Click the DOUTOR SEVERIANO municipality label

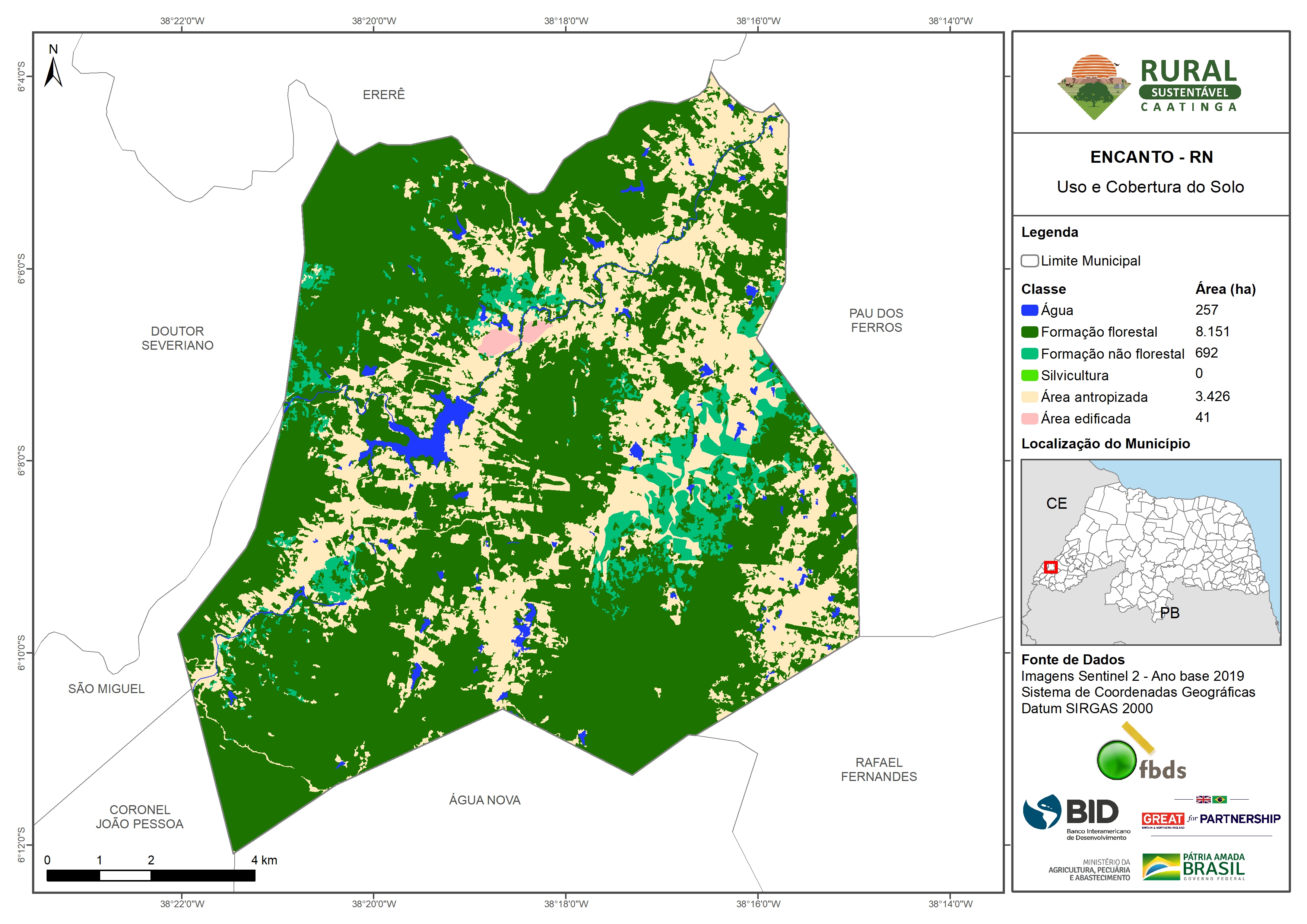coord(177,338)
